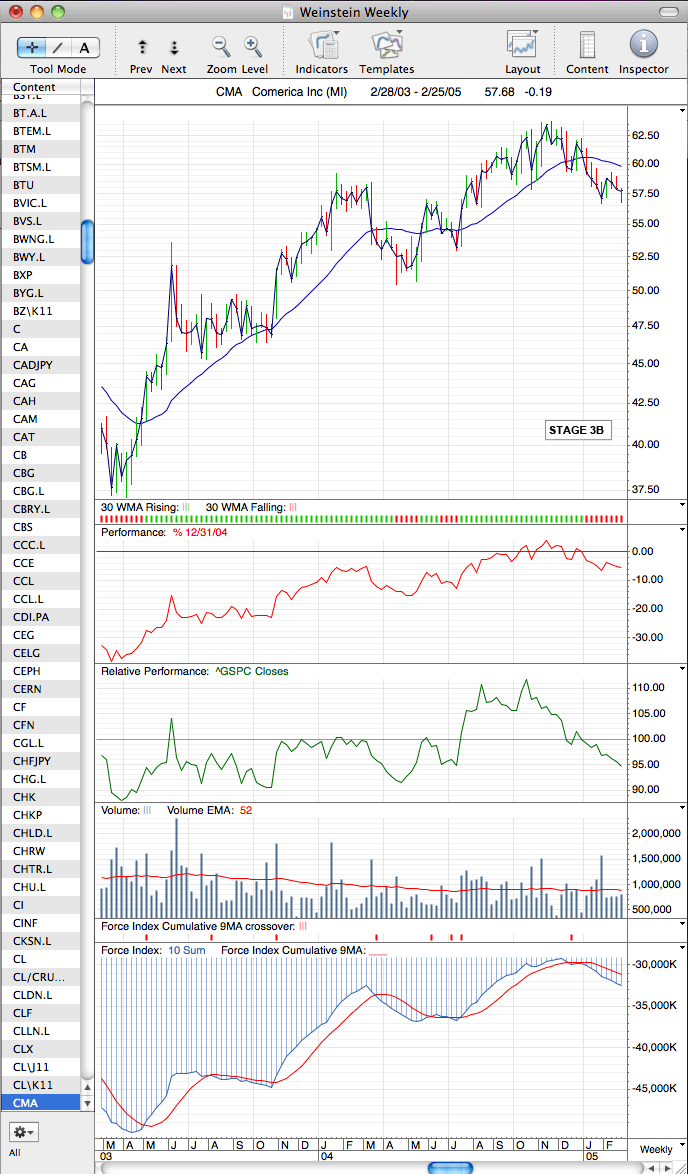Image resolution: width=688 pixels, height=1174 pixels.
Task: Select the highlighted CMA row
Action: click(40, 1103)
